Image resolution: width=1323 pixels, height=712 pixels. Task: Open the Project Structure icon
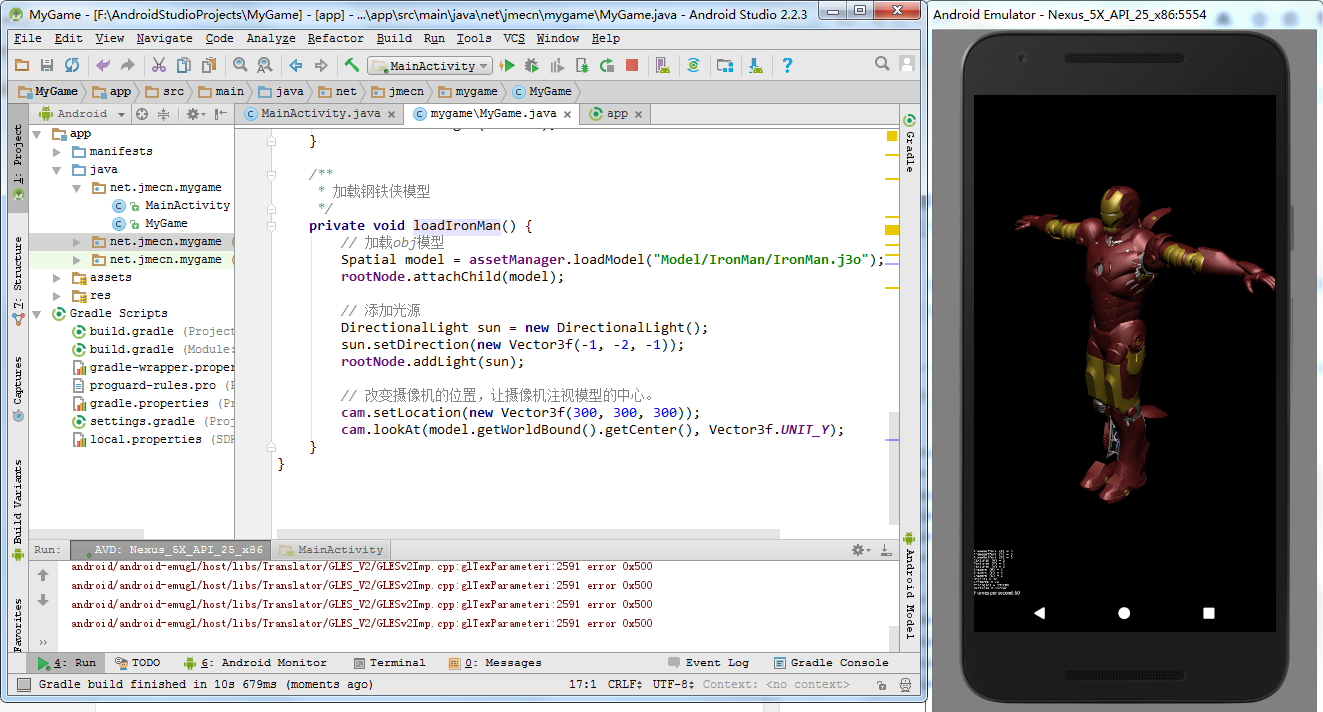725,65
